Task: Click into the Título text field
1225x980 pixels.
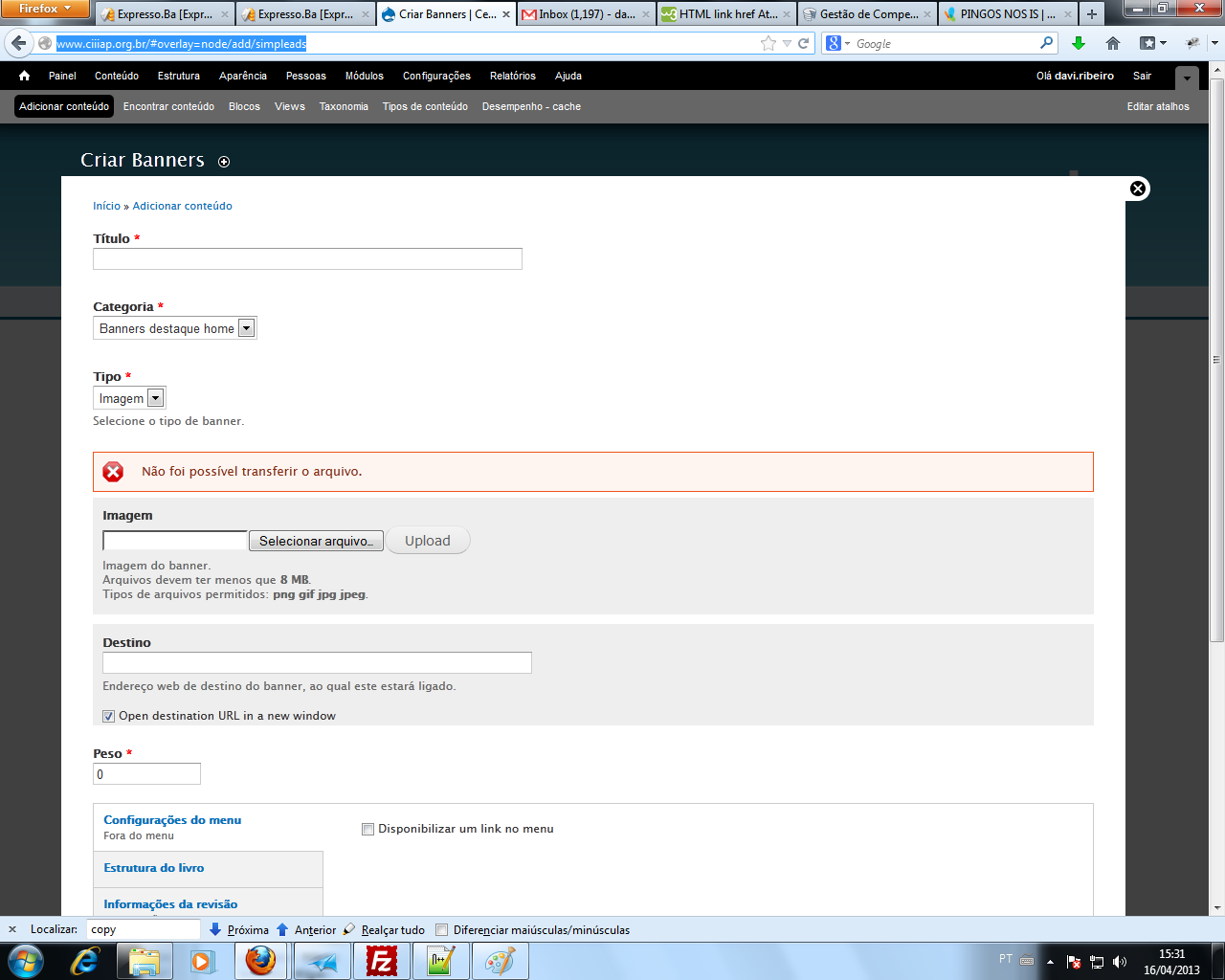Action: pyautogui.click(x=307, y=258)
